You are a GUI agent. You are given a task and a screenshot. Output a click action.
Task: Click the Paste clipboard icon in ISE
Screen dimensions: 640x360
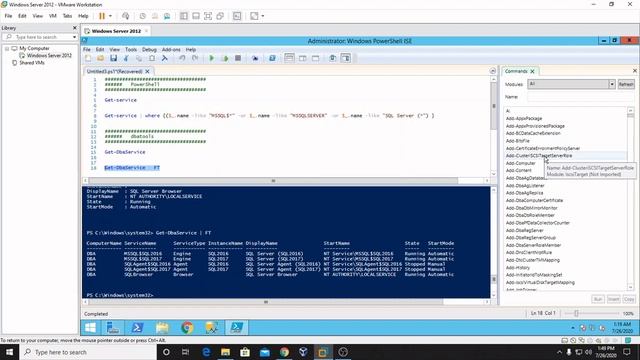152,58
